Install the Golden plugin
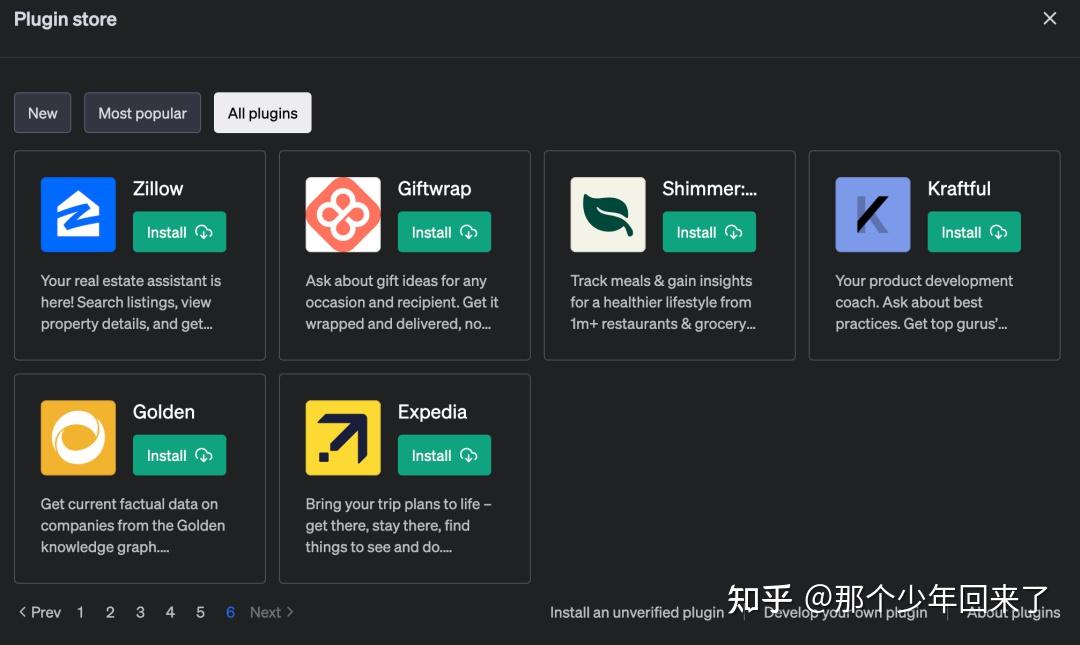This screenshot has width=1080, height=645. tap(179, 455)
